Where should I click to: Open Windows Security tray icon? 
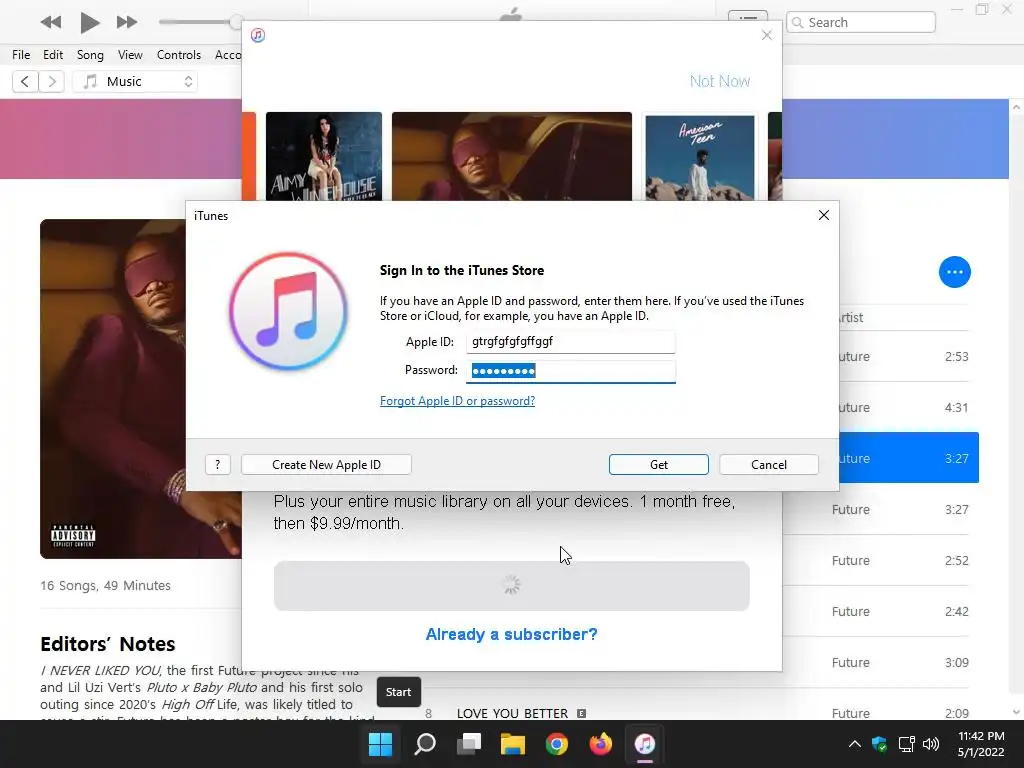(880, 744)
